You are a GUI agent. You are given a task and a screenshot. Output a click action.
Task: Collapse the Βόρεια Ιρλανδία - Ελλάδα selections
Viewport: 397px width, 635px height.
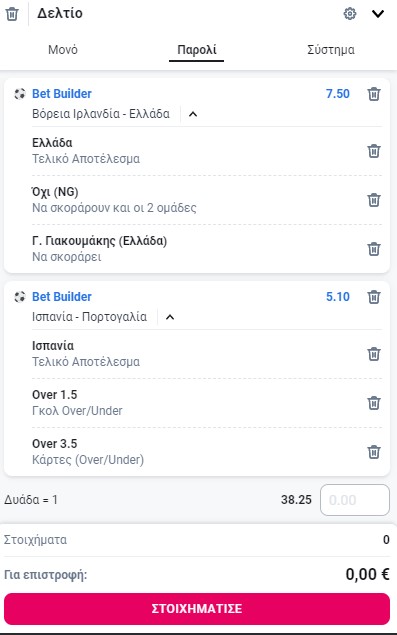[x=193, y=114]
